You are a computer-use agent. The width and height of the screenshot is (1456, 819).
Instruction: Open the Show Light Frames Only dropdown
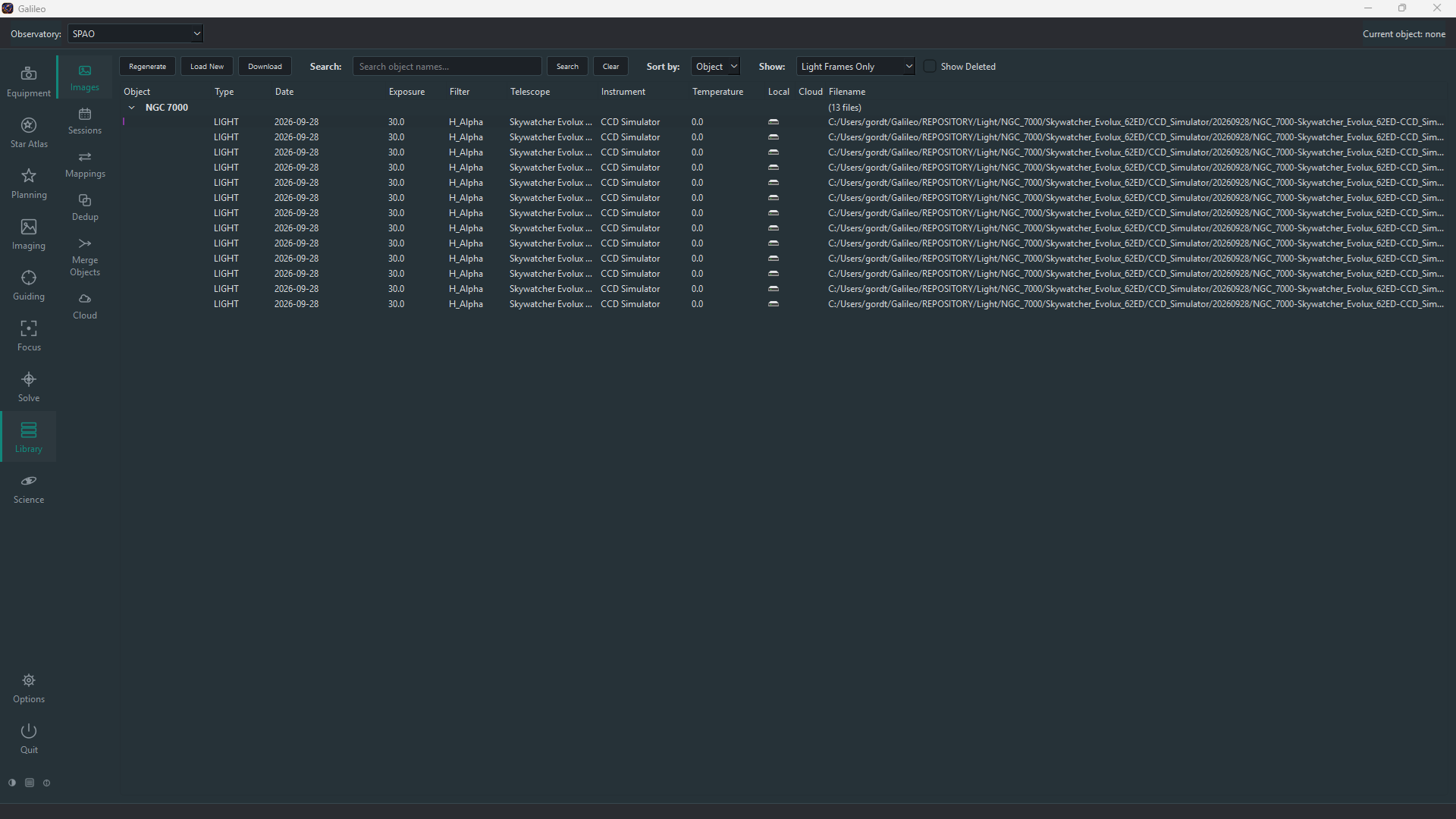[x=855, y=67]
